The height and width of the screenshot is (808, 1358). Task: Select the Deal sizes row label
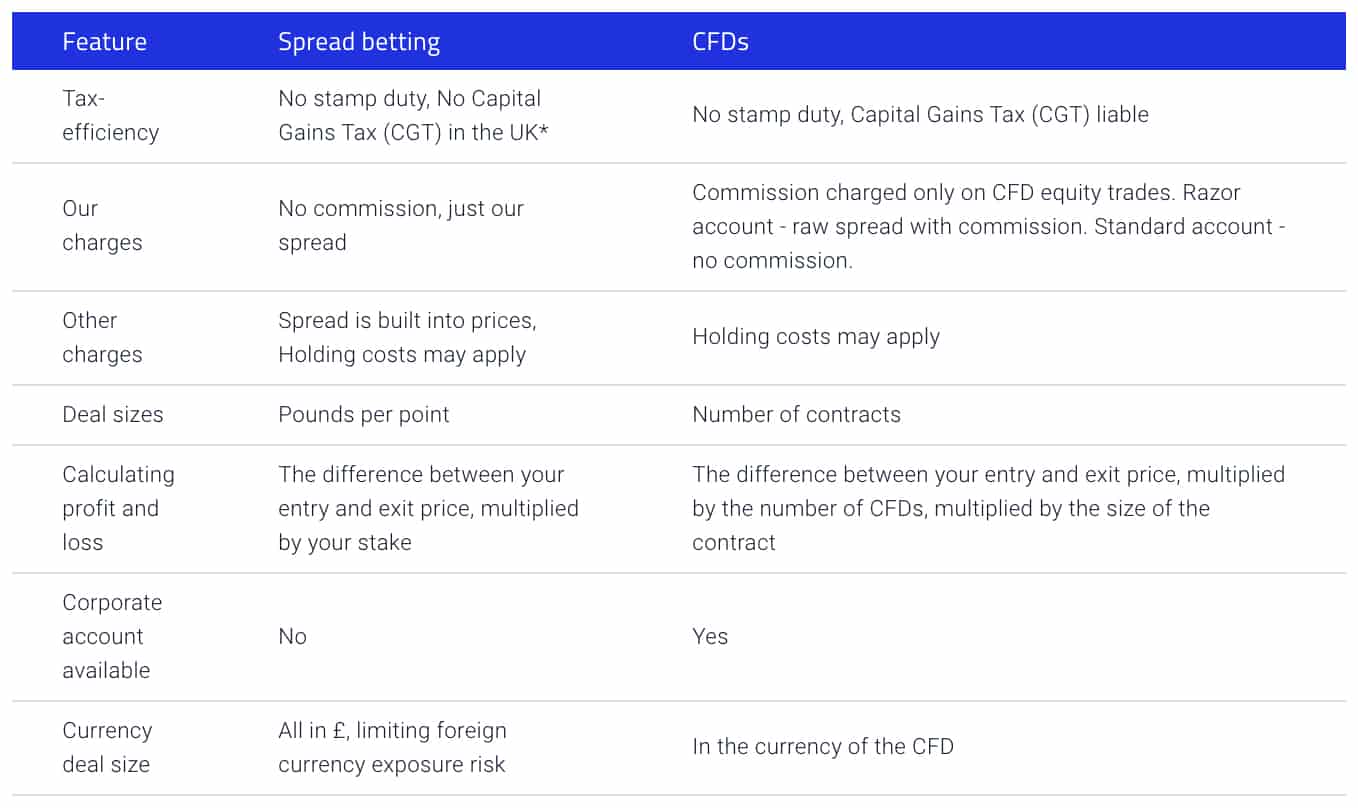(112, 415)
